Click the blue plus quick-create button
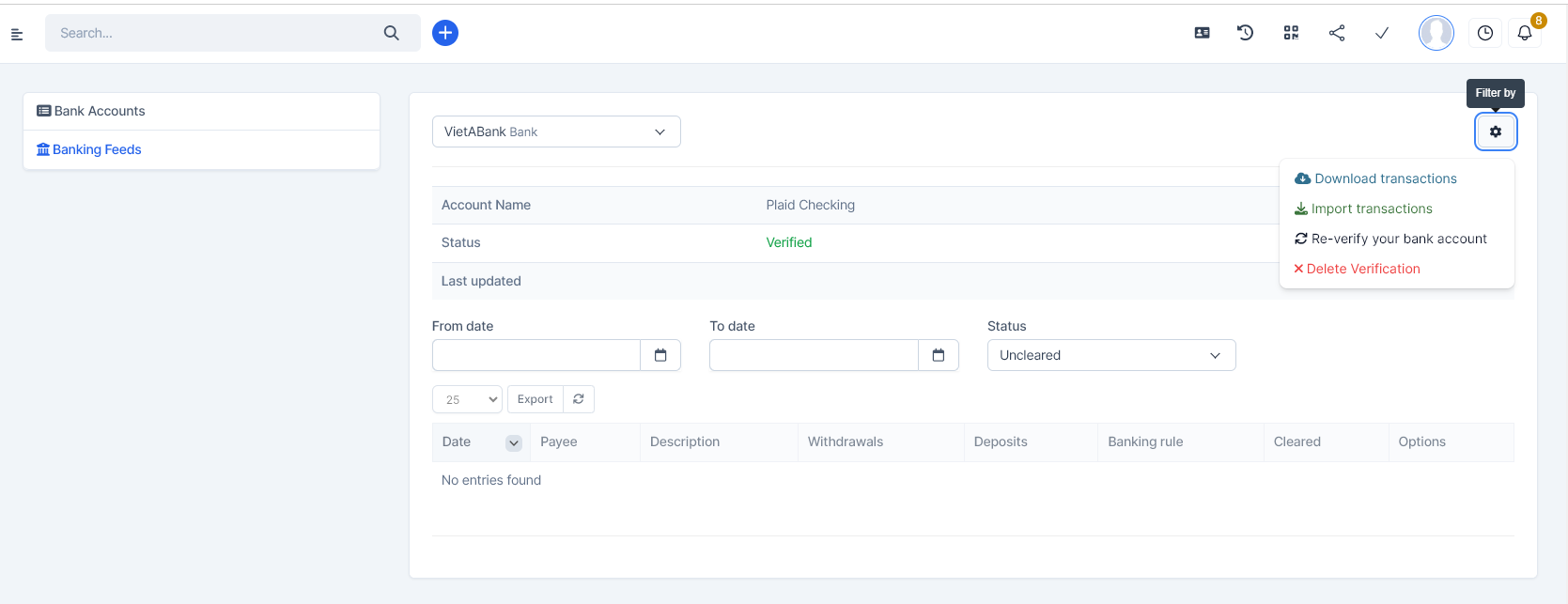The height and width of the screenshot is (604, 1568). [445, 33]
